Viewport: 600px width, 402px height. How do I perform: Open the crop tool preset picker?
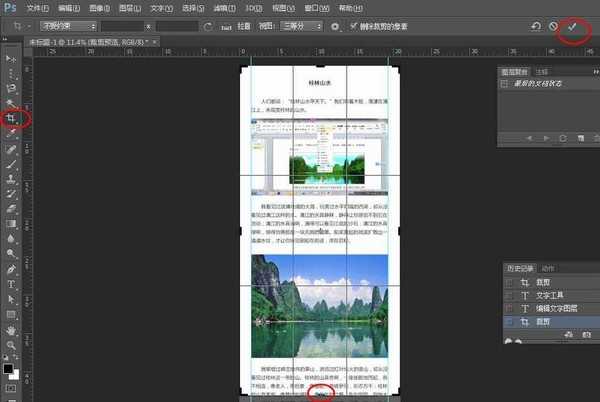(21, 26)
